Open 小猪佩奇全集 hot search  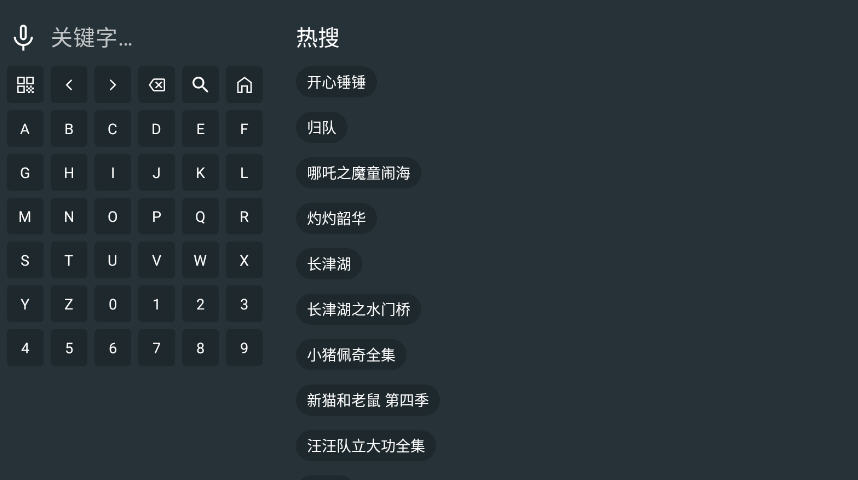pyautogui.click(x=351, y=355)
